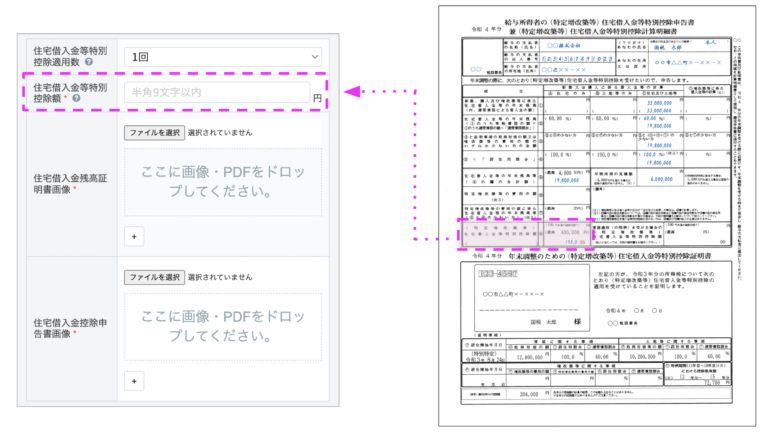Expand the 1回 dropdown using its chevron arrow
This screenshot has height=436, width=768.
(x=315, y=58)
